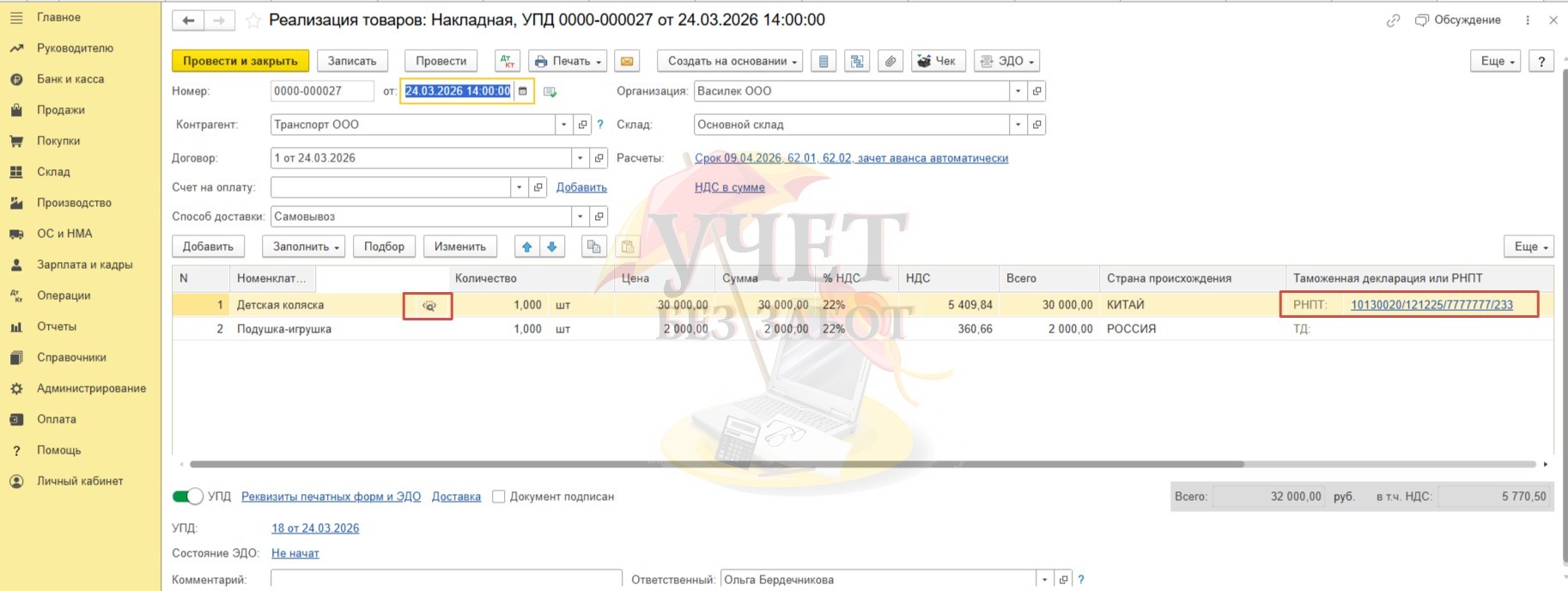Viewport: 1568px width, 591px height.
Task: Open the Не начат ЭДО status link
Action: pos(295,553)
